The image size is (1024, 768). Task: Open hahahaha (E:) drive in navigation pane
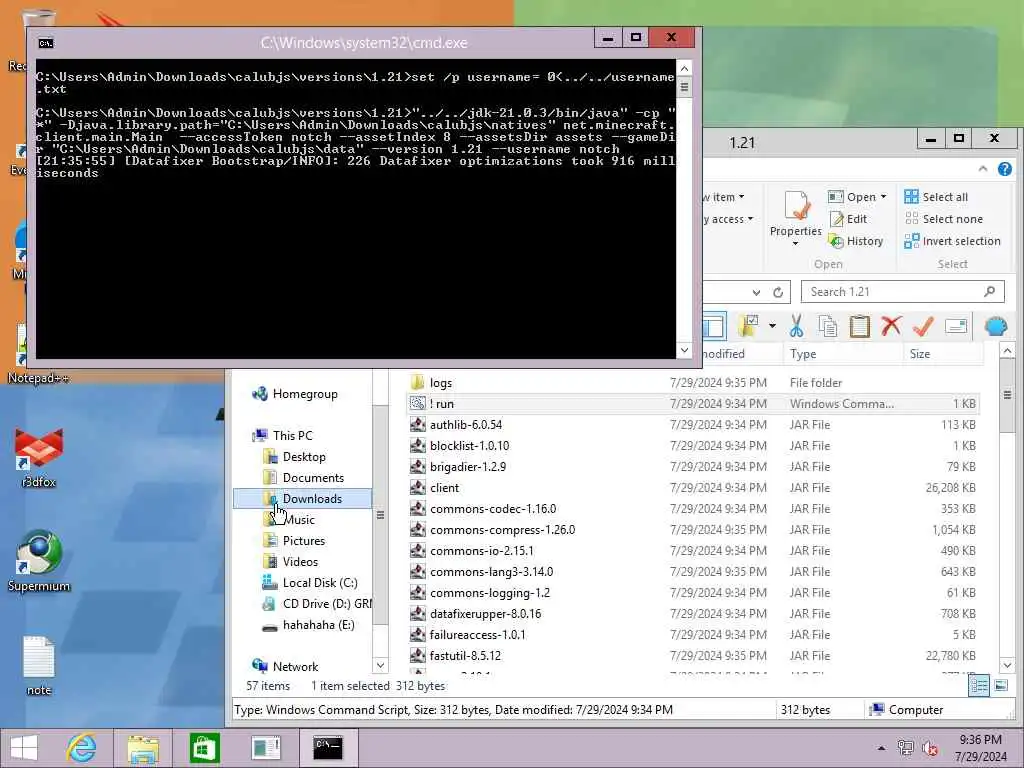308,625
